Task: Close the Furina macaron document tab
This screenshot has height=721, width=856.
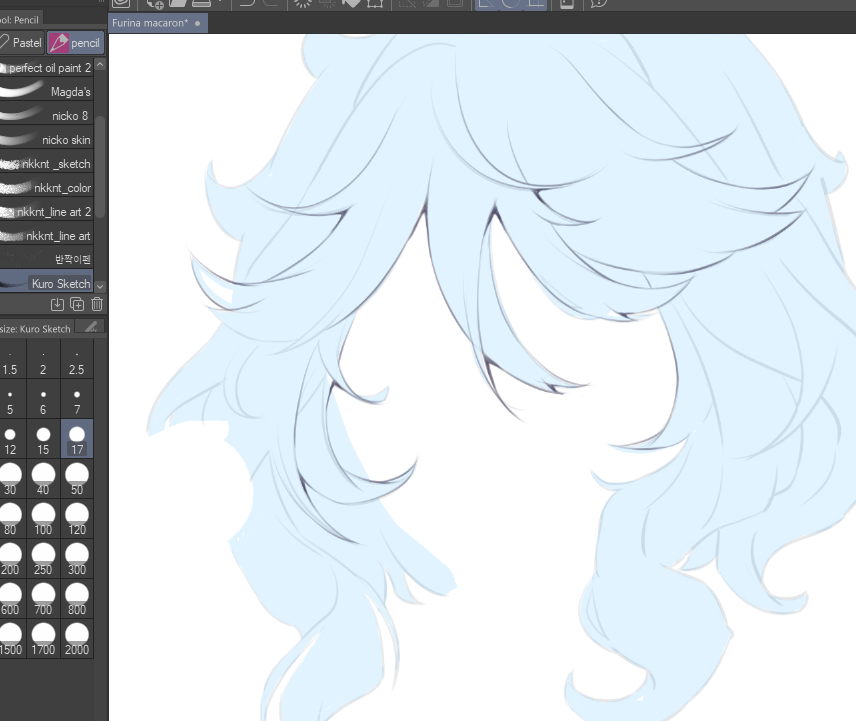Action: point(198,23)
